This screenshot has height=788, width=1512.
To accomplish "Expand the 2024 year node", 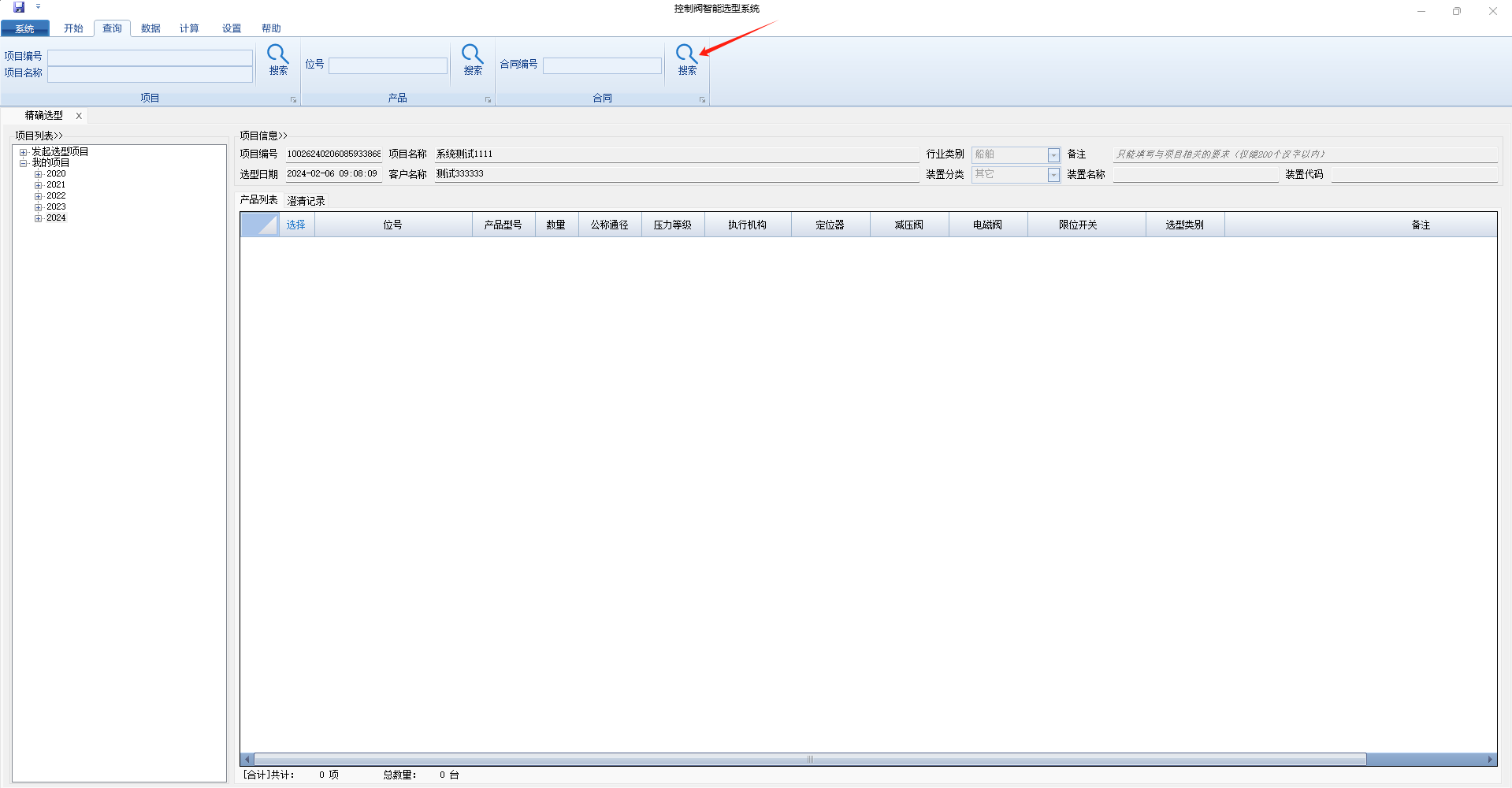I will pos(38,218).
